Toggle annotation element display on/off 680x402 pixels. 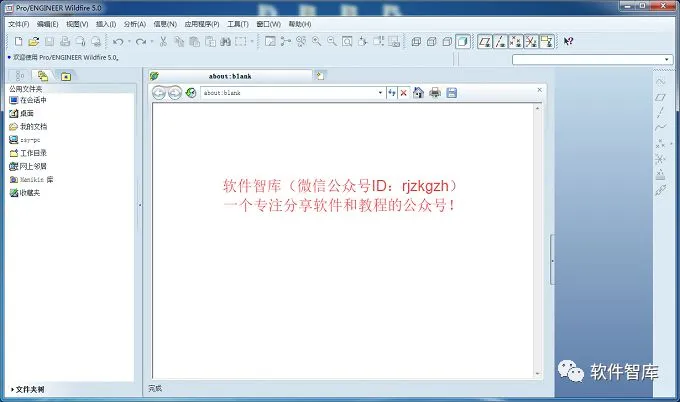click(547, 42)
